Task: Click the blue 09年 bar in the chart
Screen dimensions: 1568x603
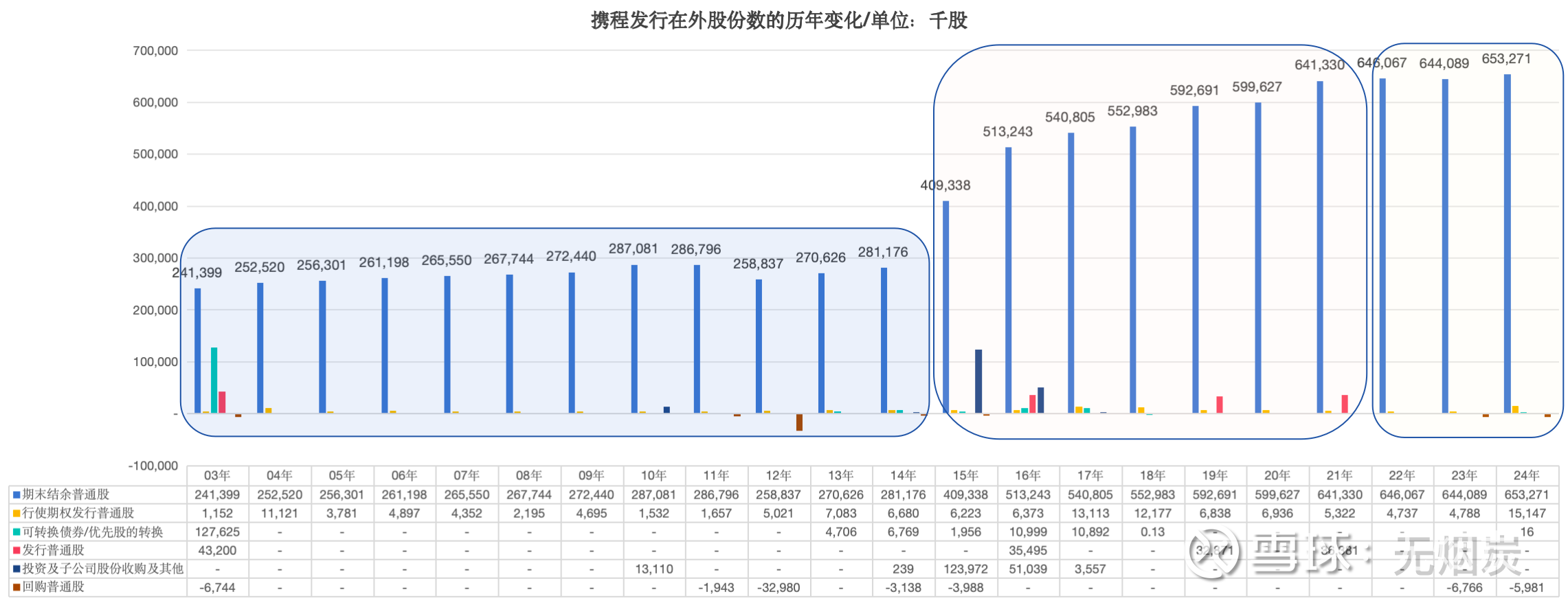Action: point(572,343)
